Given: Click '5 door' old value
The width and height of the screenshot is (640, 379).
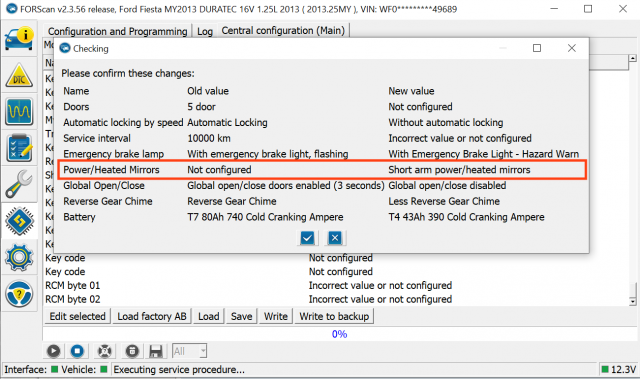Looking at the screenshot, I should click(201, 107).
